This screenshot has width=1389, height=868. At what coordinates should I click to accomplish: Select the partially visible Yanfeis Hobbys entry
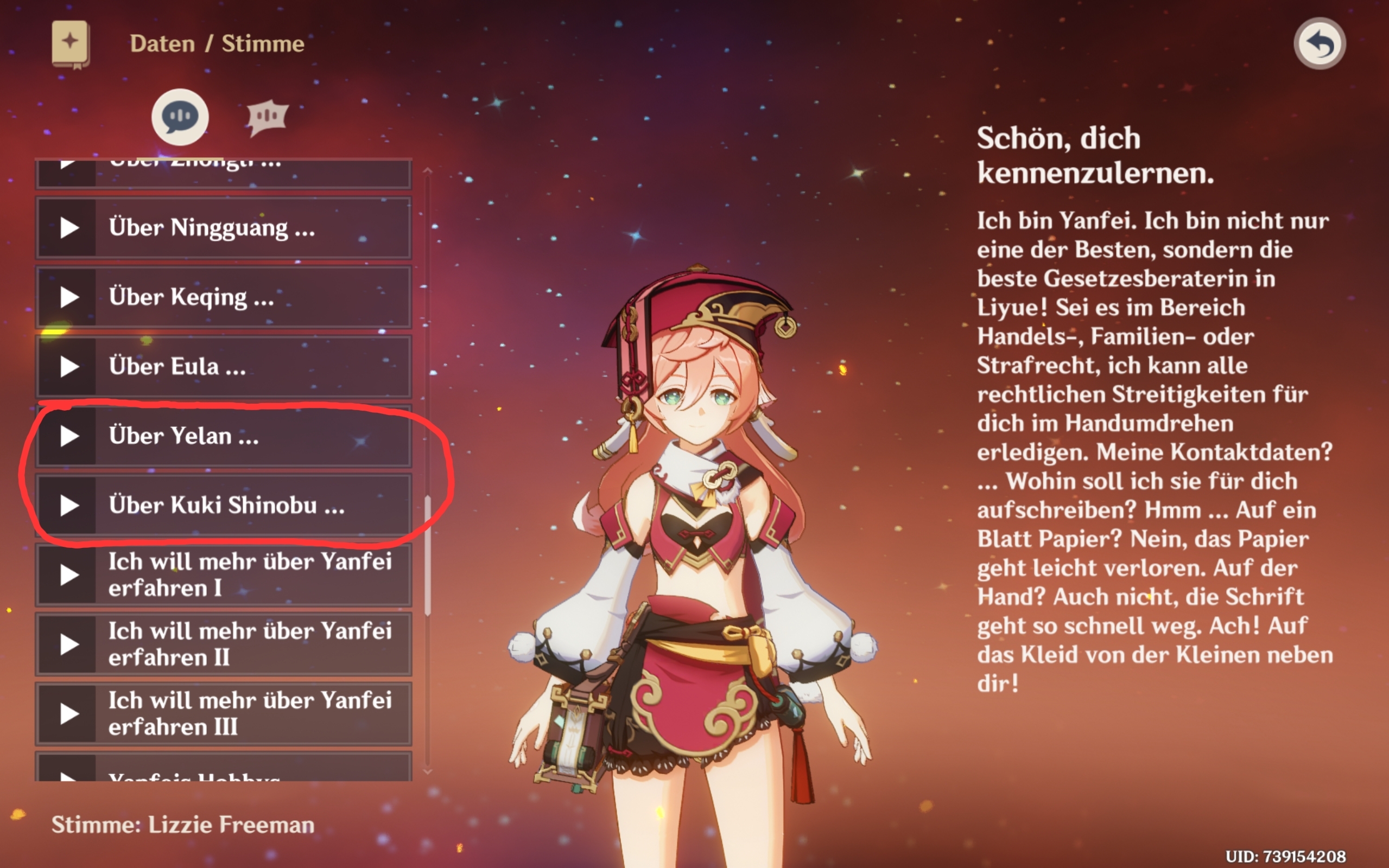click(224, 767)
